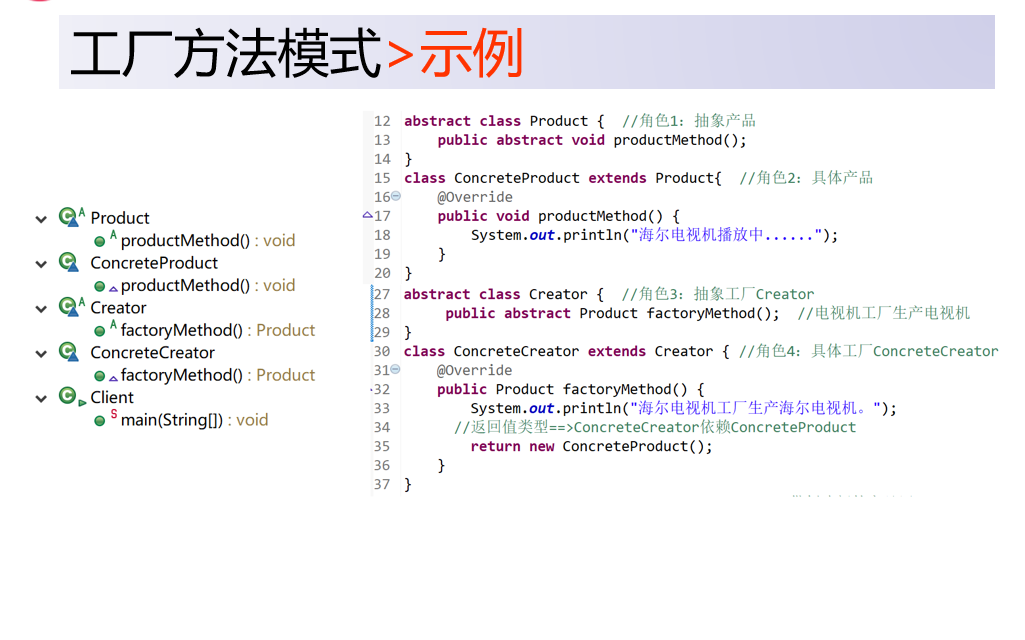Screen dimensions: 1025x640
Task: Click 'return new ConcreteProduct();' code line
Action: (x=591, y=446)
